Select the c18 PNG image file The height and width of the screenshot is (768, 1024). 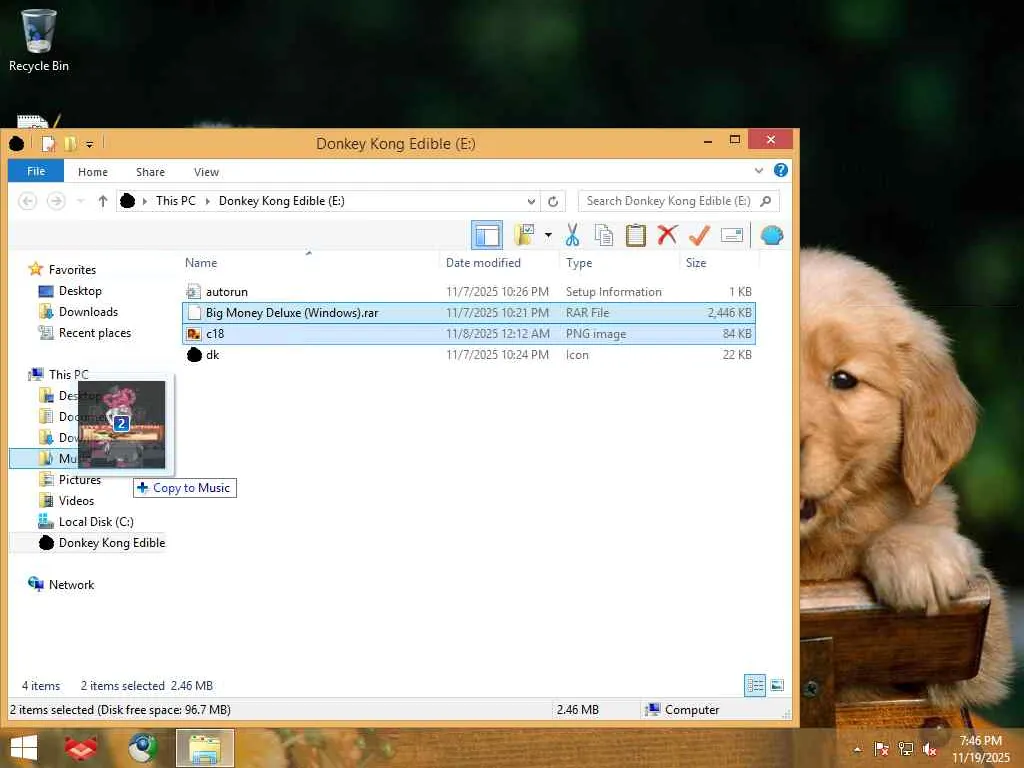click(469, 334)
